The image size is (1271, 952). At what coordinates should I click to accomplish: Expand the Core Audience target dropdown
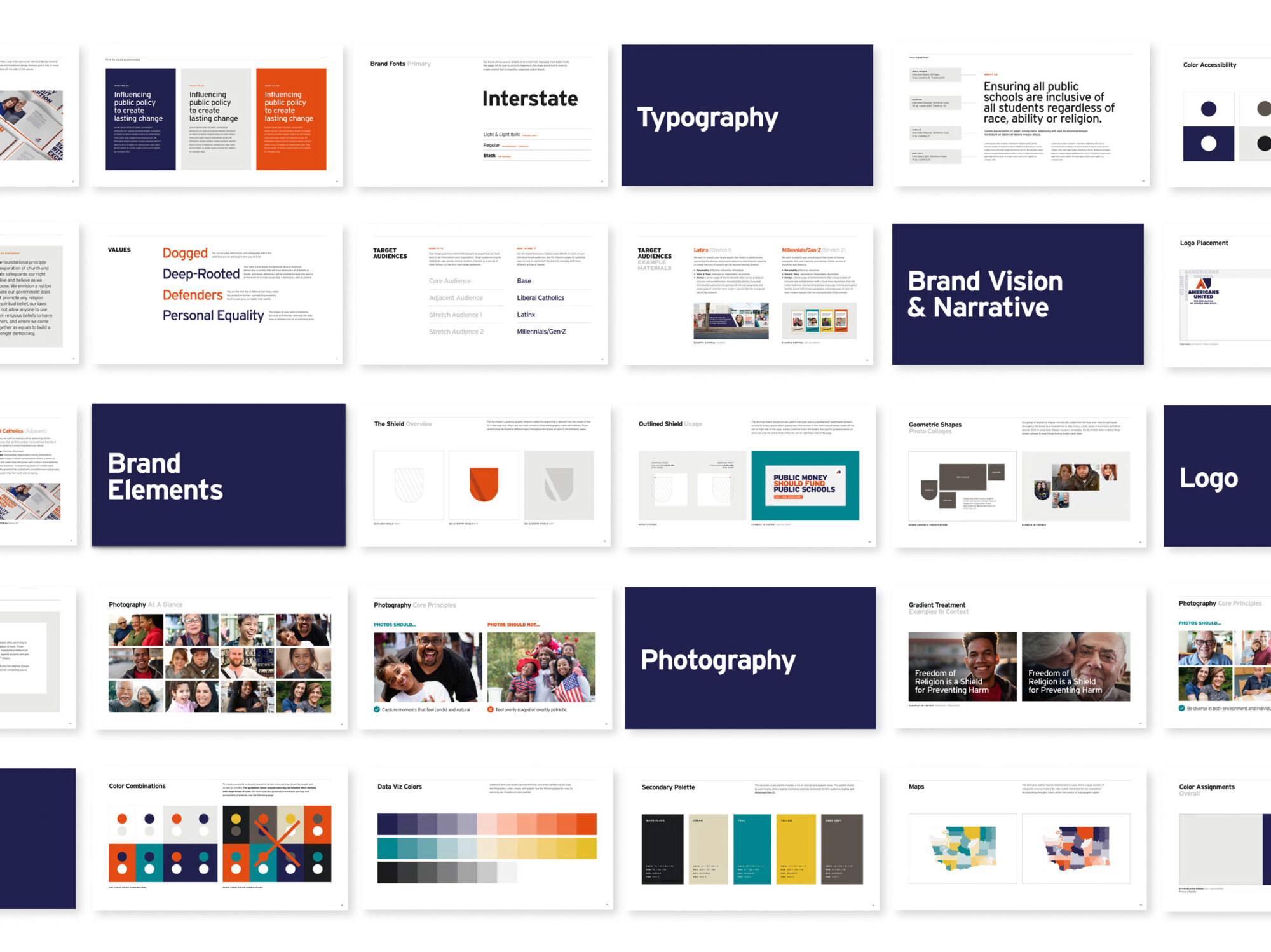[x=450, y=281]
